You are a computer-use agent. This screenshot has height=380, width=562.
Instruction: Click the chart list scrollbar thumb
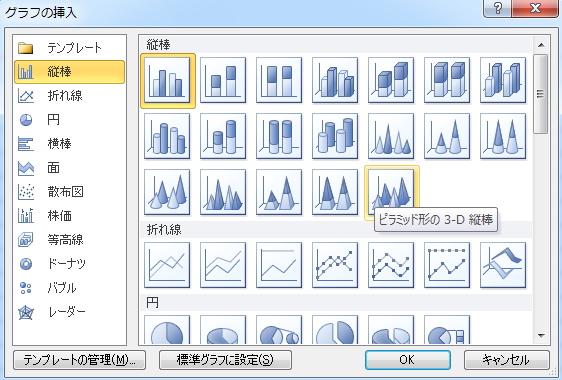[540, 94]
